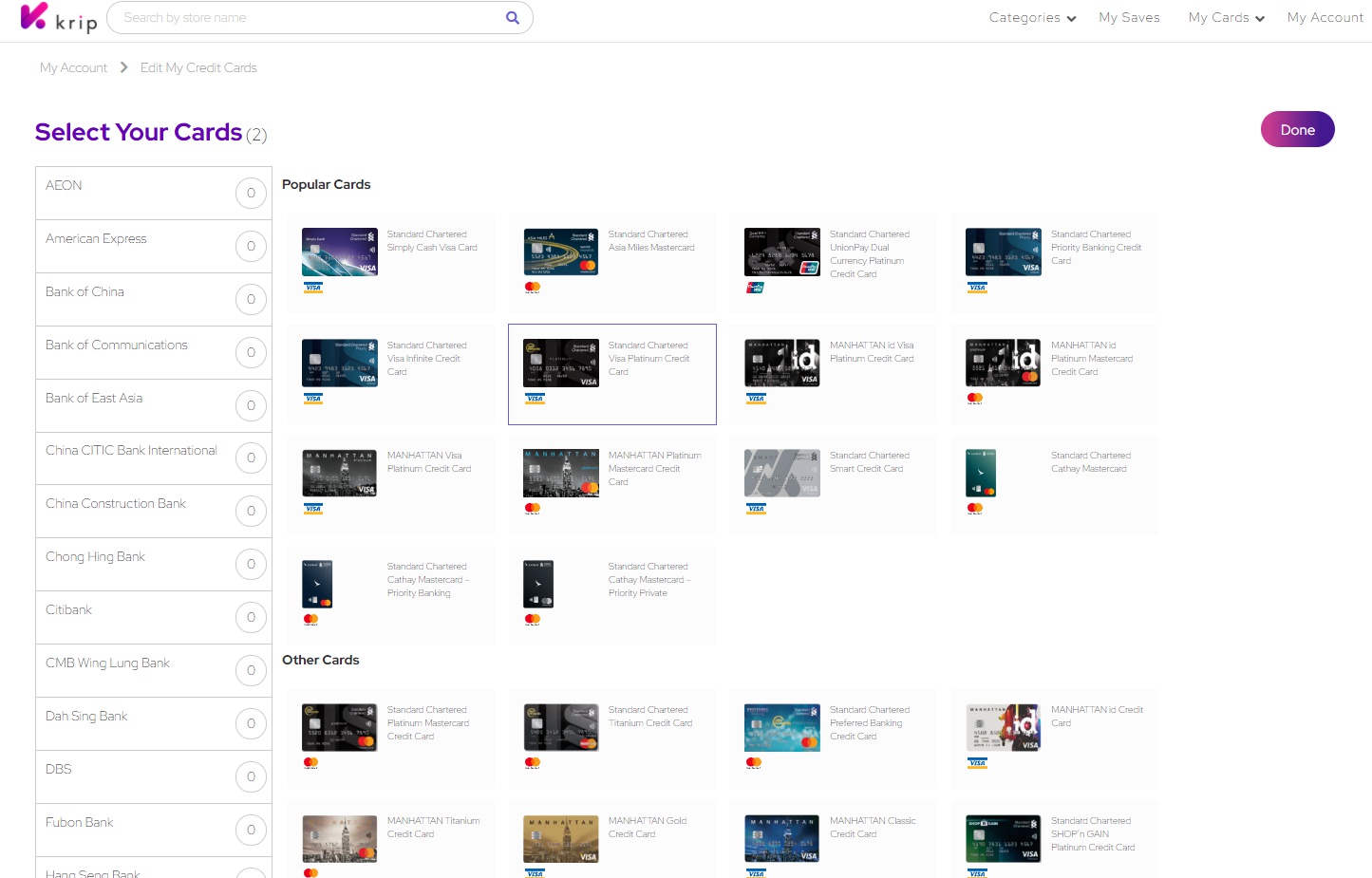Screen dimensions: 1372x878
Task: Click 'Standard Chartered Simply Cash Visa Card' text
Action: pos(432,241)
